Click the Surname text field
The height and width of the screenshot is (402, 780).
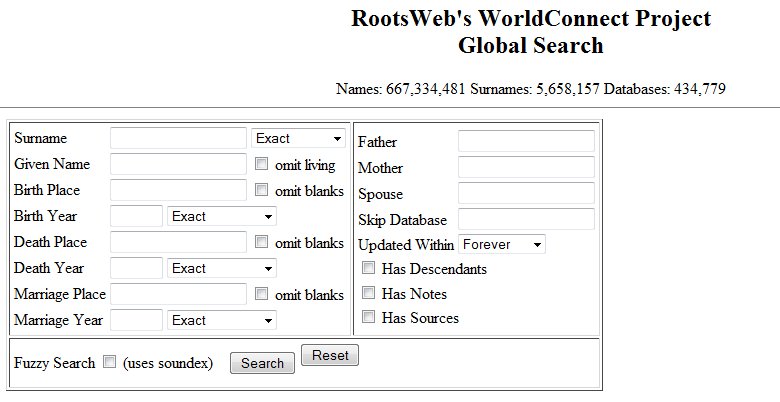click(178, 138)
